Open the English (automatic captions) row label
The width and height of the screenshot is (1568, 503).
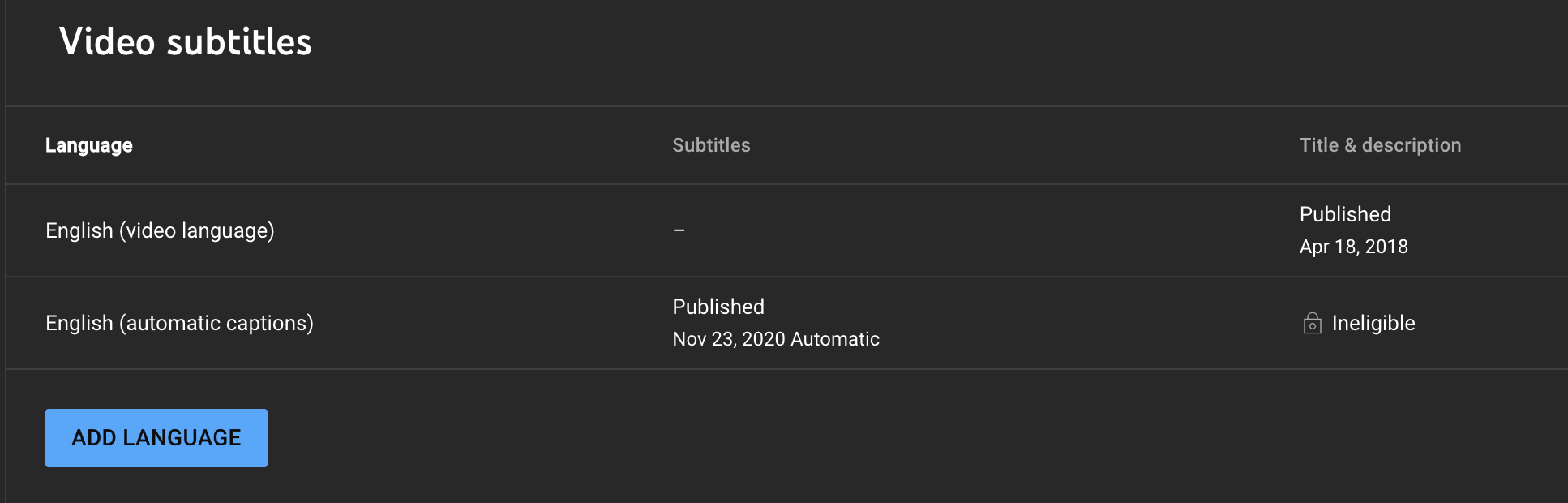tap(179, 323)
